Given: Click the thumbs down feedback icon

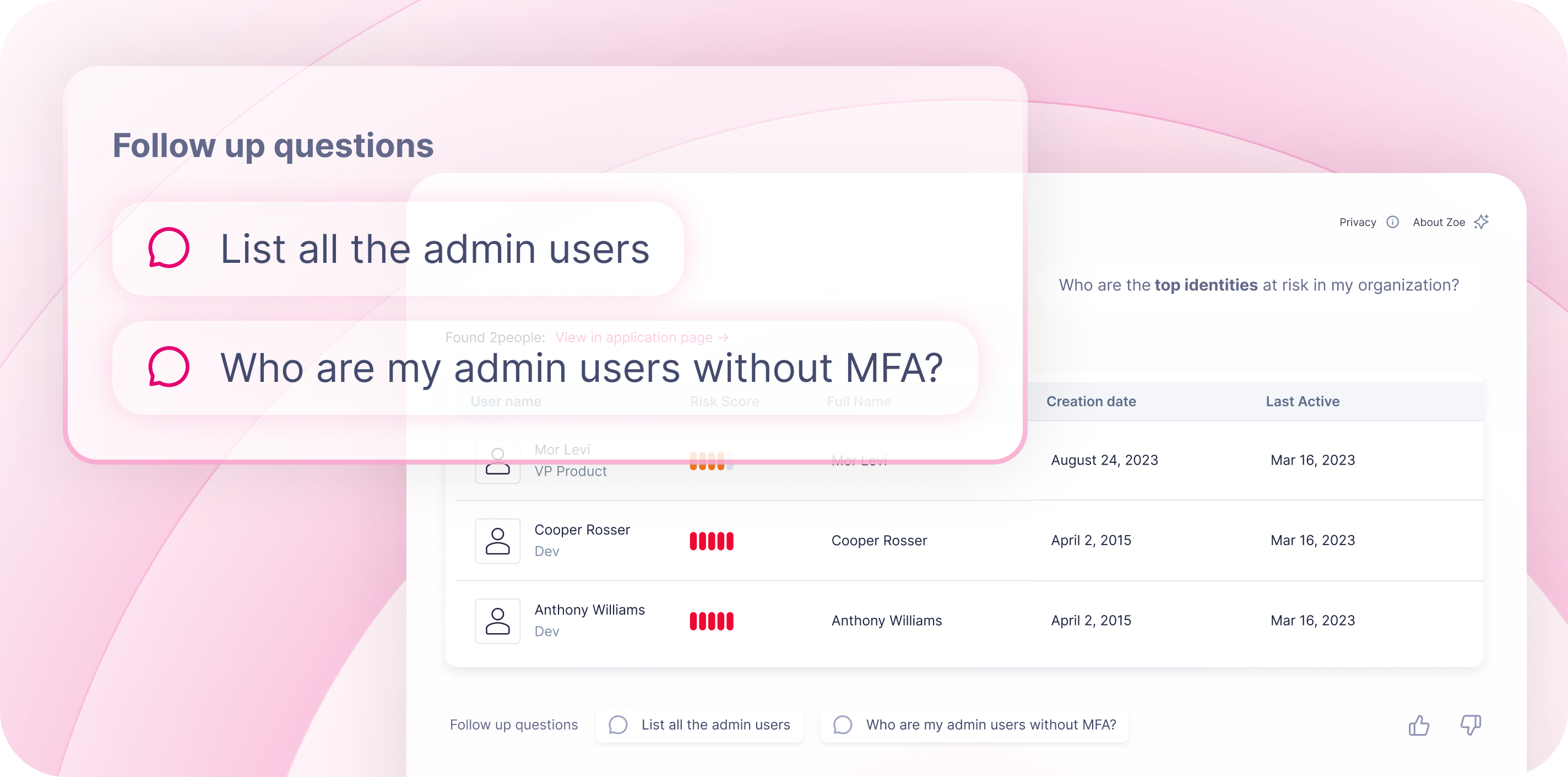Looking at the screenshot, I should (1471, 725).
